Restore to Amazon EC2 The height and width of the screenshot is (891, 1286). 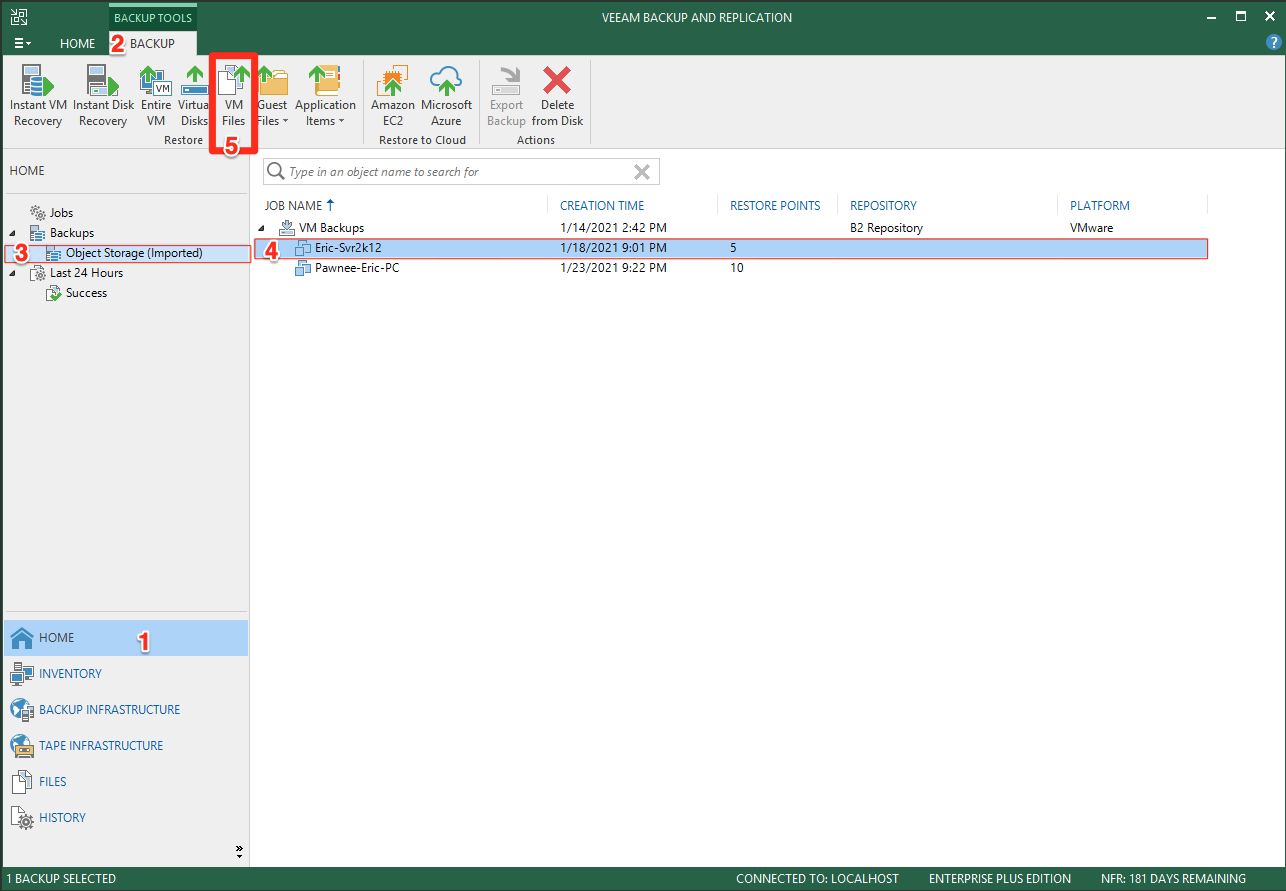(x=393, y=96)
